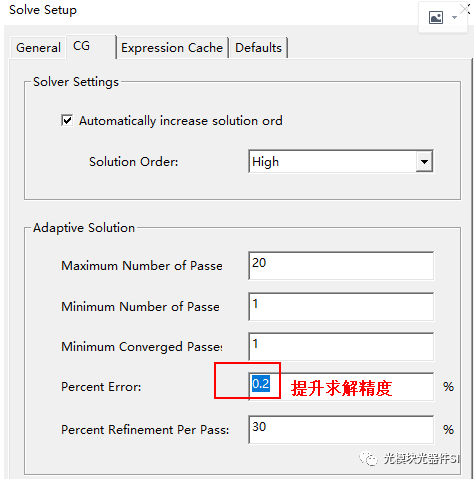The width and height of the screenshot is (474, 479).
Task: Click the Minimum Number of Passes field
Action: (341, 307)
